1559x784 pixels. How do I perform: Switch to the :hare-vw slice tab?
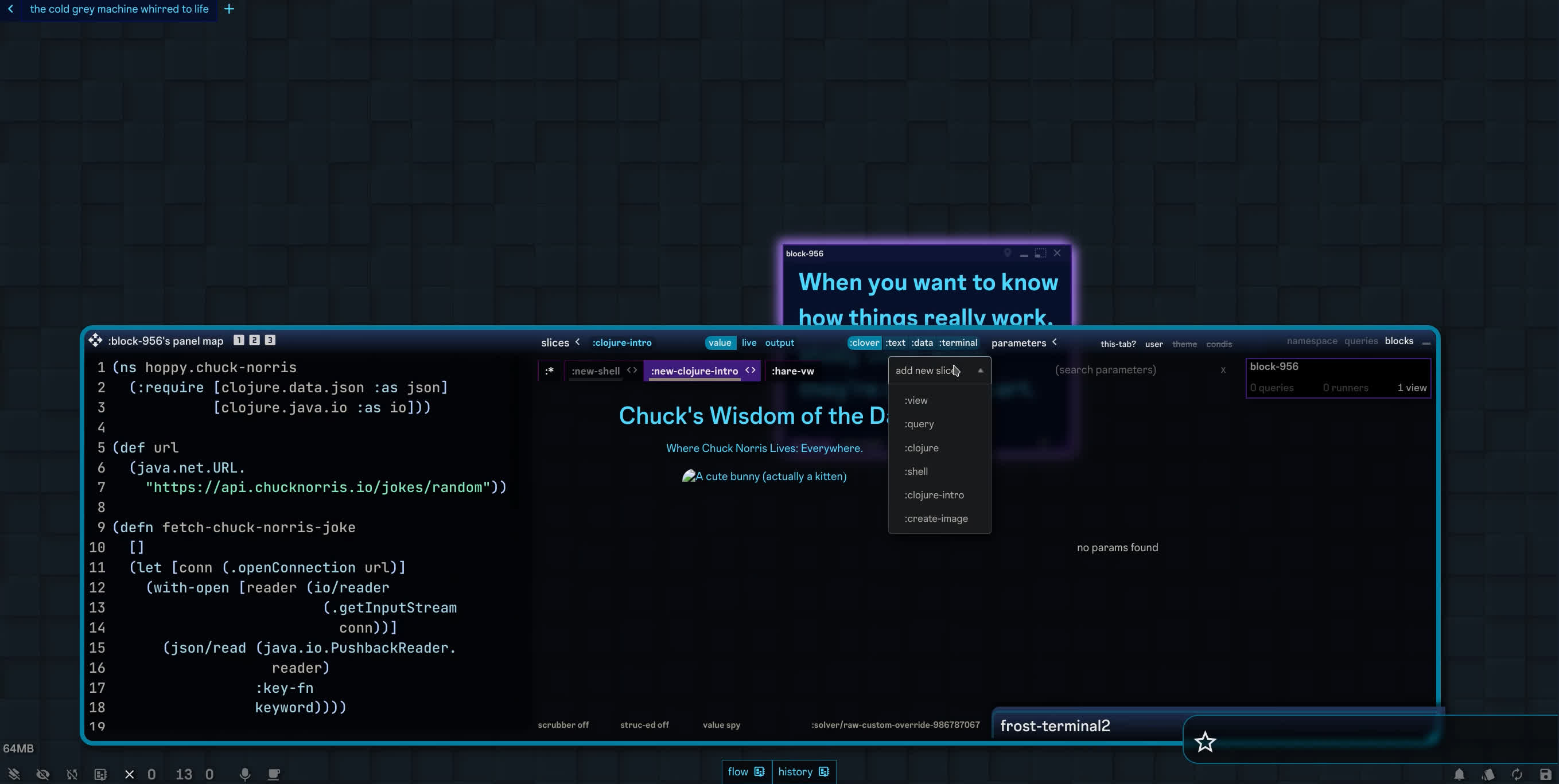click(792, 371)
